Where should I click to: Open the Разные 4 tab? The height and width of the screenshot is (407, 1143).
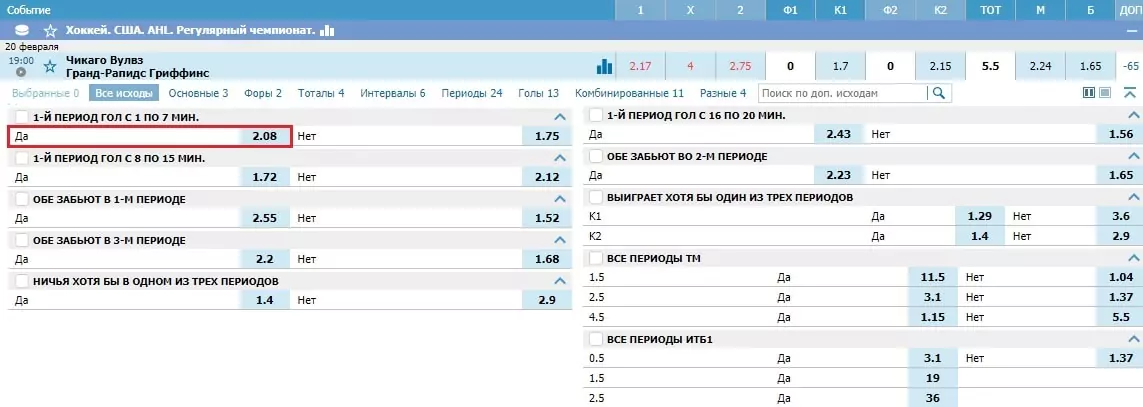point(723,93)
